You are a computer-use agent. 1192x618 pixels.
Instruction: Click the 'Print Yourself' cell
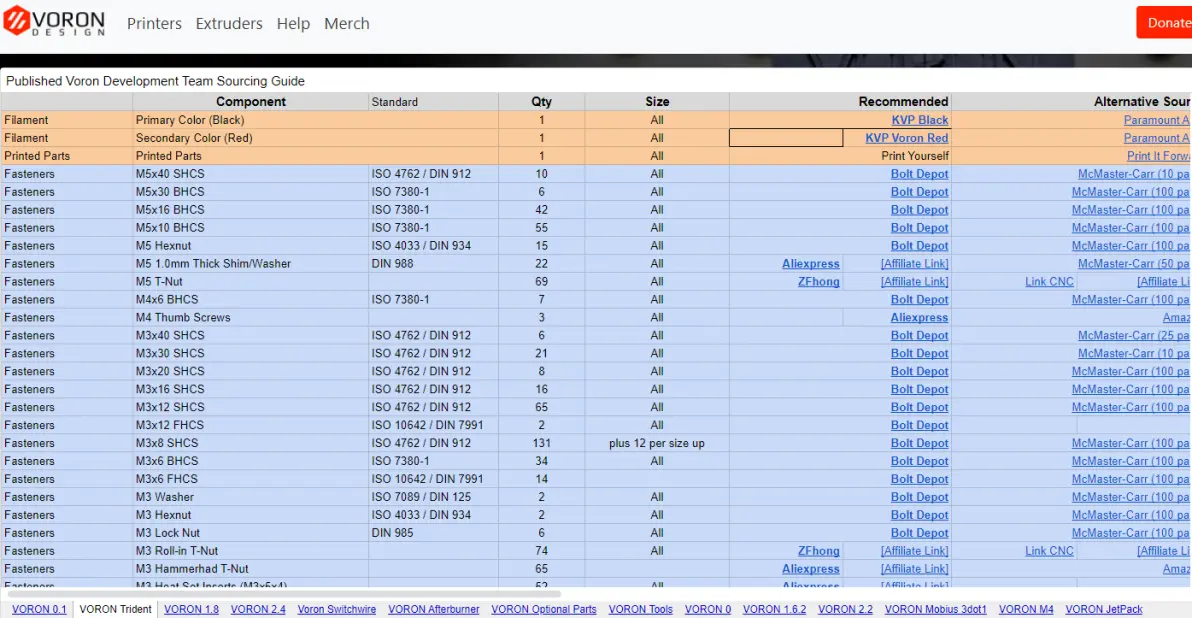[840, 156]
